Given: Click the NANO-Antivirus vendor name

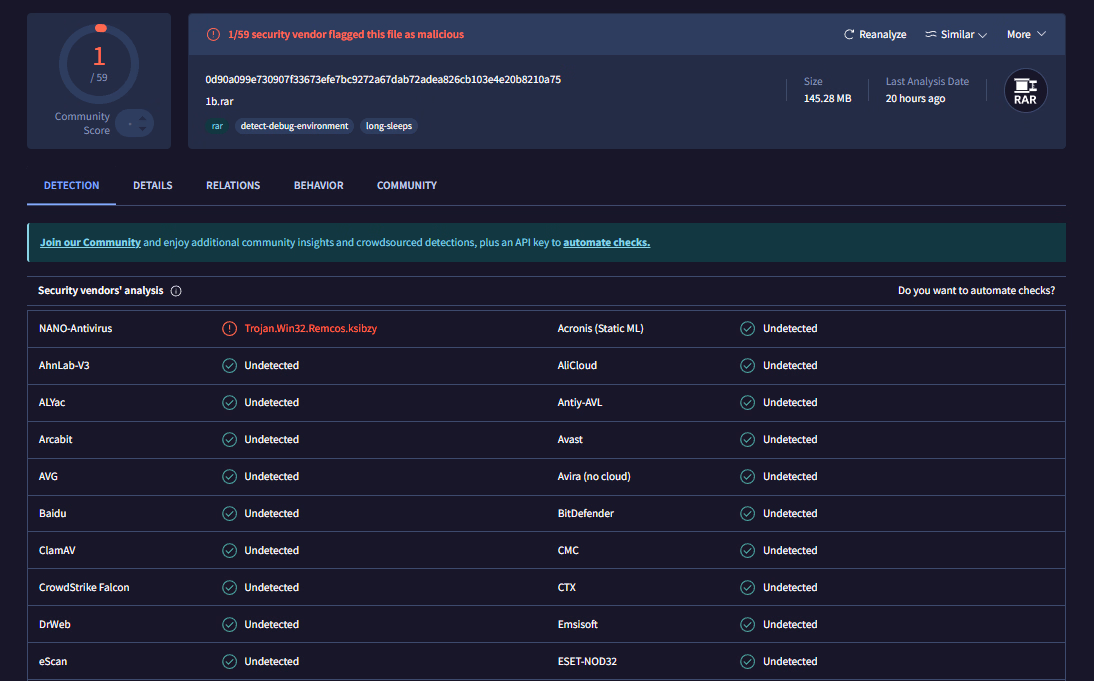Looking at the screenshot, I should pos(75,329).
